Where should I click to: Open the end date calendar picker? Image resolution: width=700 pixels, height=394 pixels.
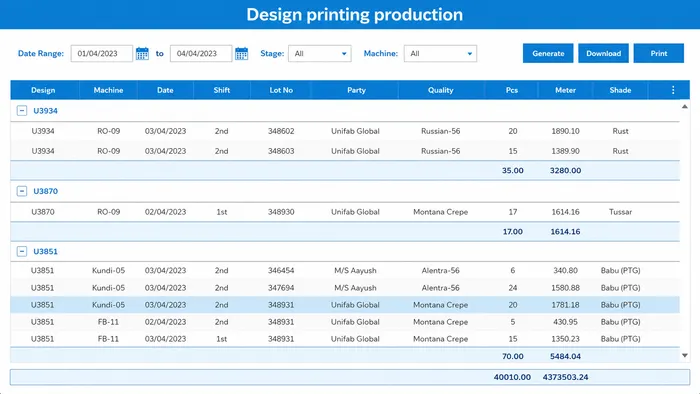tap(242, 54)
